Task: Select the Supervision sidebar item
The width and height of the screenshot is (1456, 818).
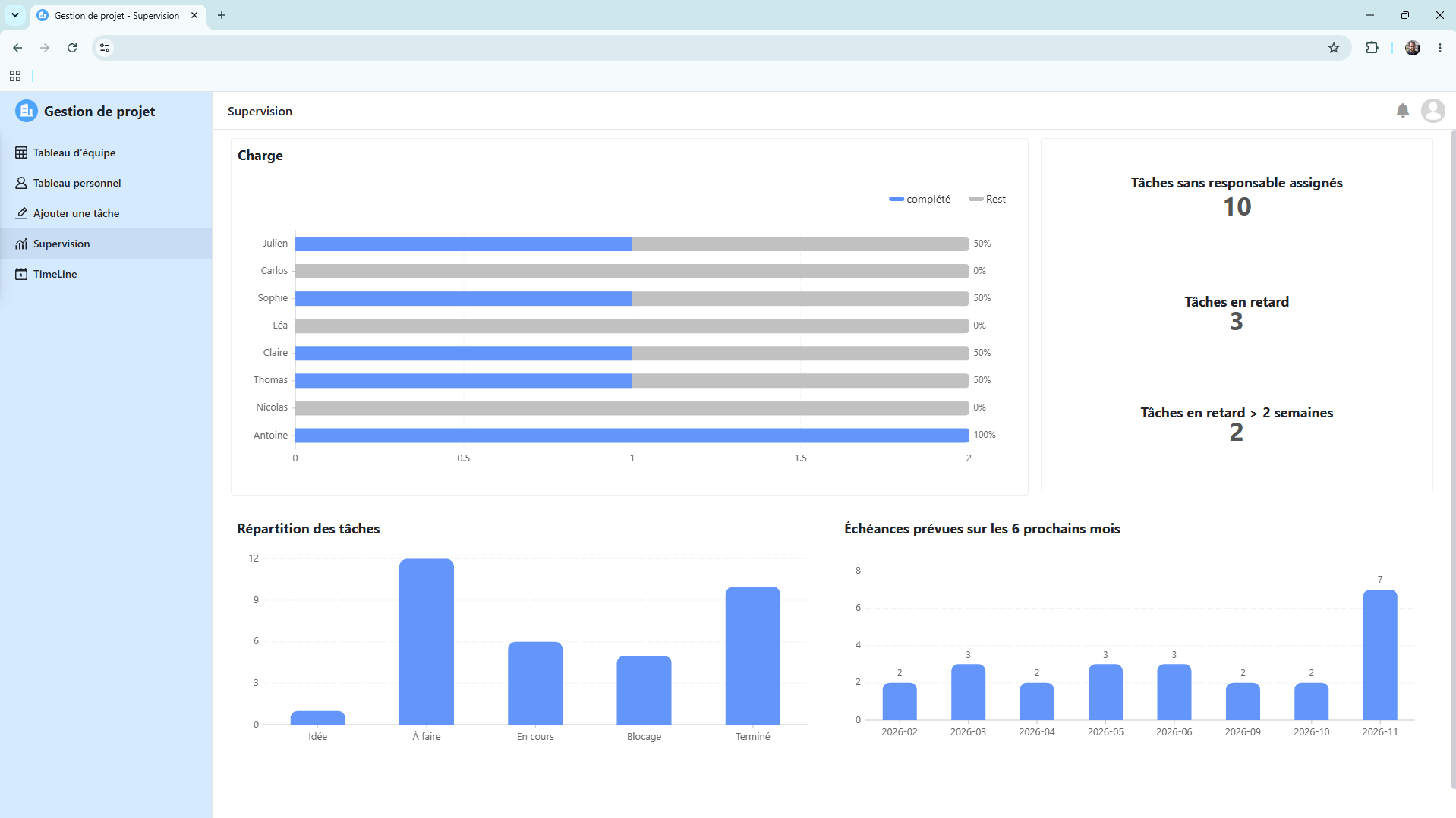Action: [106, 244]
